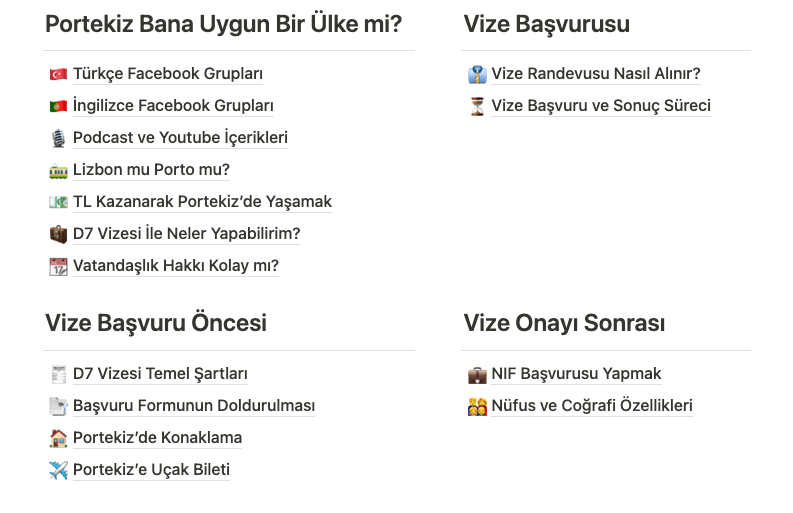Viewport: 793px width, 513px height.
Task: Click the Vize Başvuru Öncesi heading
Action: pos(156,323)
